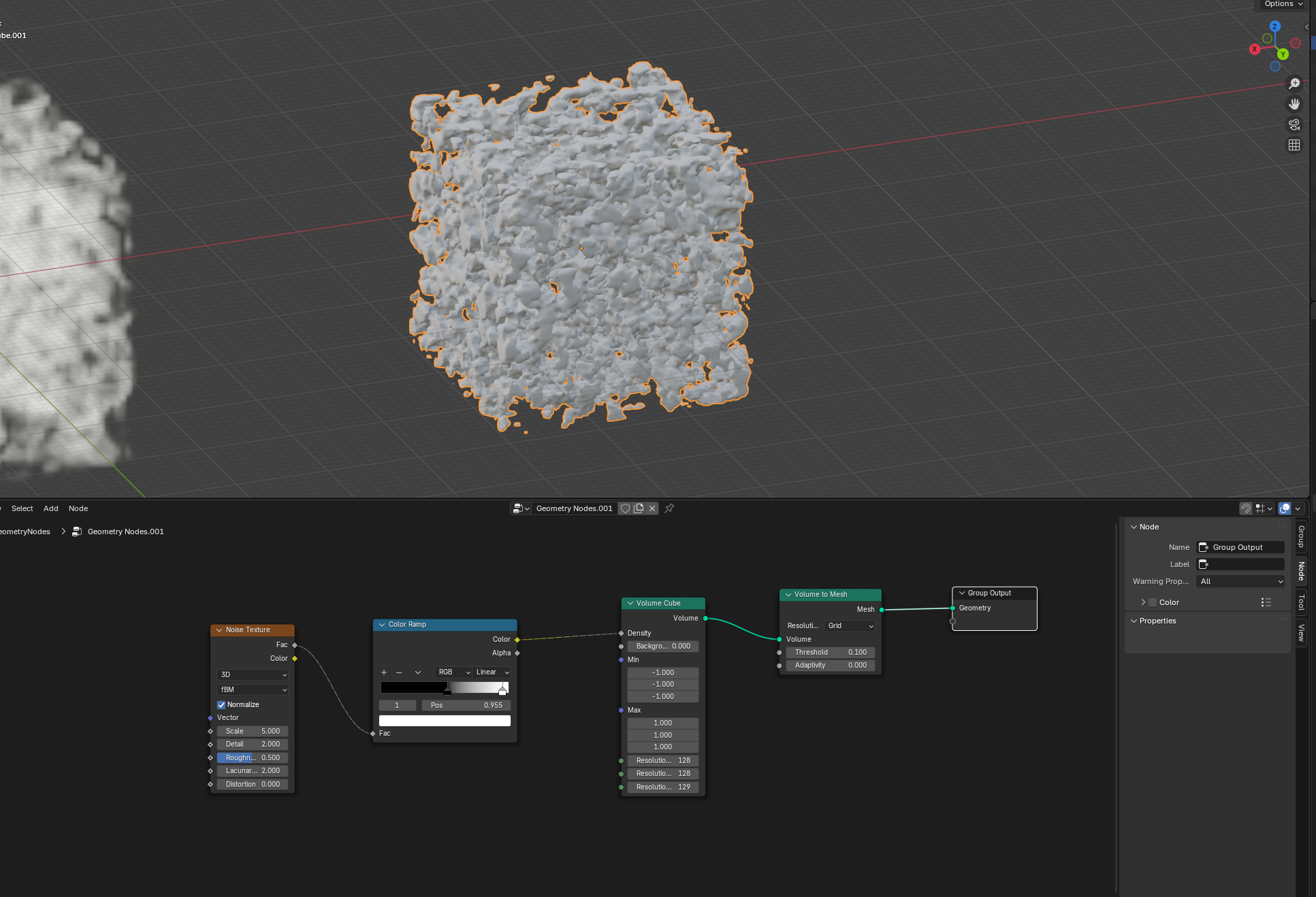Open the fBM noise type dropdown
The image size is (1316, 897).
253,689
